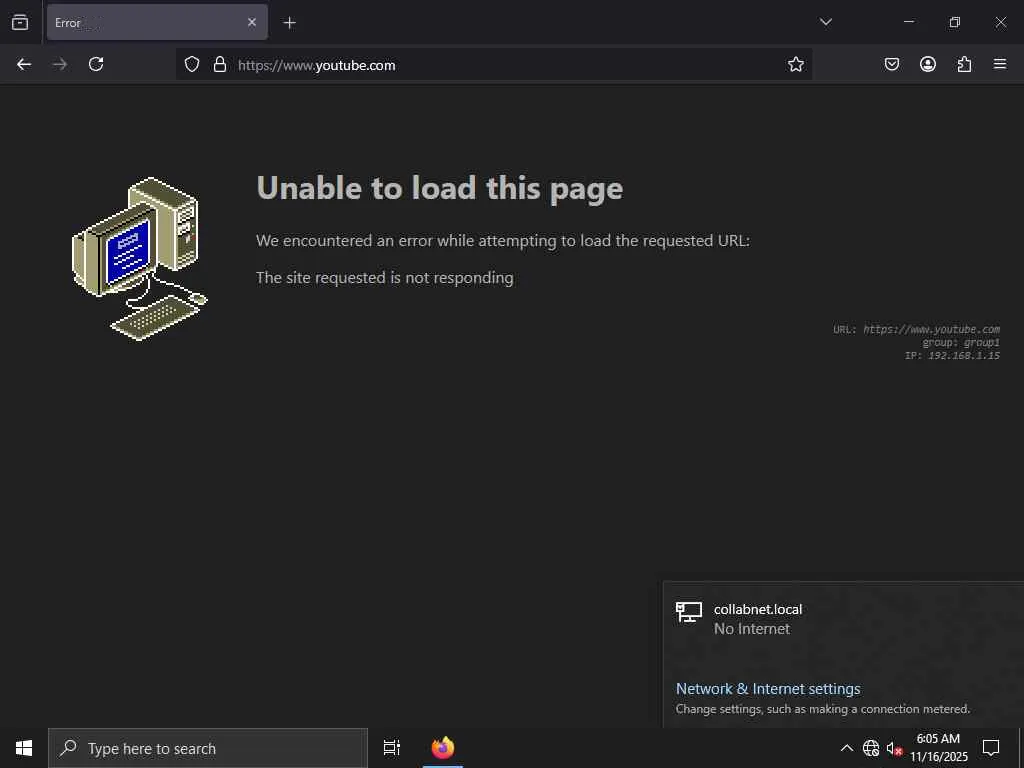1024x768 pixels.
Task: Select the Error tab
Action: point(157,22)
